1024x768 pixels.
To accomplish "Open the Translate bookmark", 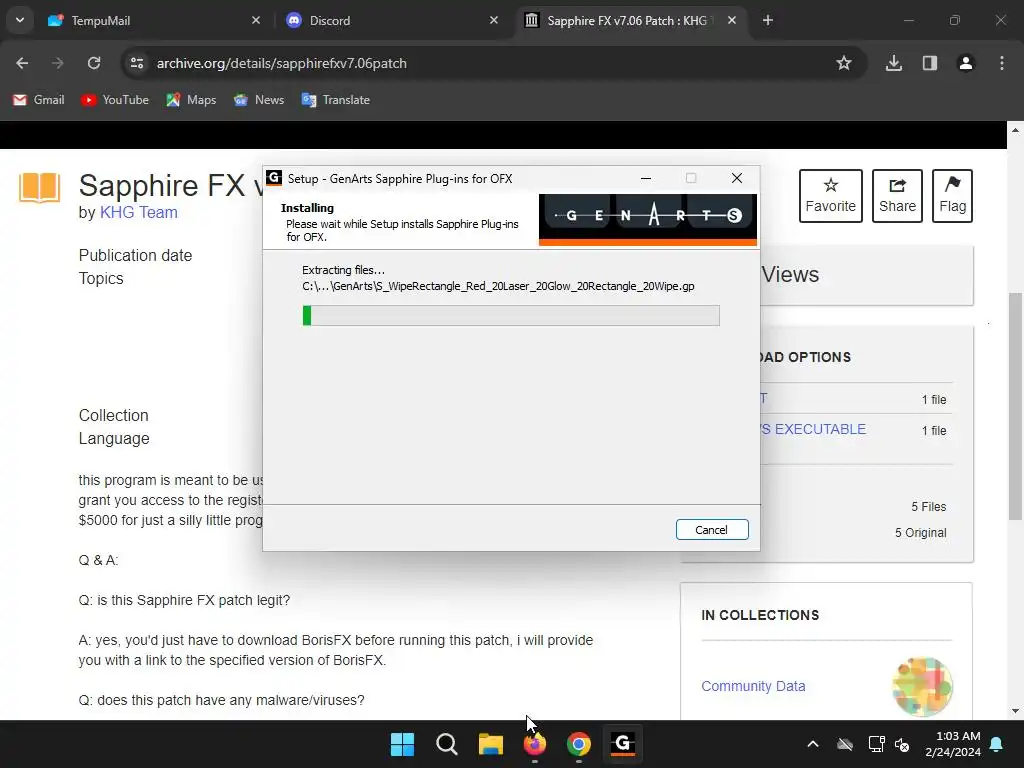I will tap(336, 100).
